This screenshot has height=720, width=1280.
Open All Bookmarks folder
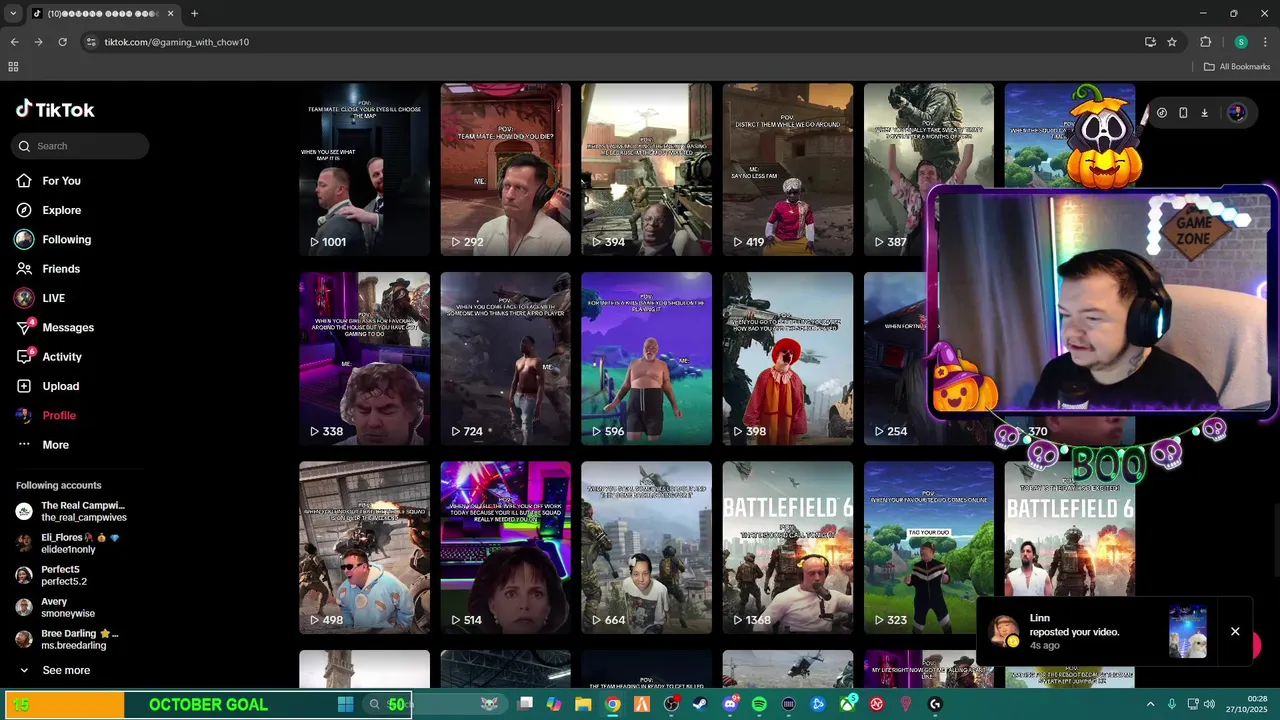pos(1237,67)
